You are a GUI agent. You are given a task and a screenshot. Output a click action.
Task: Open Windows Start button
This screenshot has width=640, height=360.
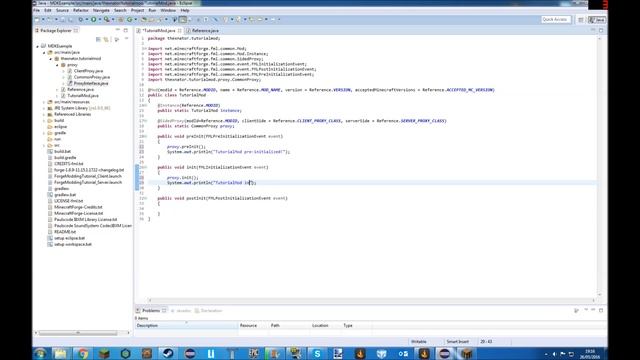40,353
